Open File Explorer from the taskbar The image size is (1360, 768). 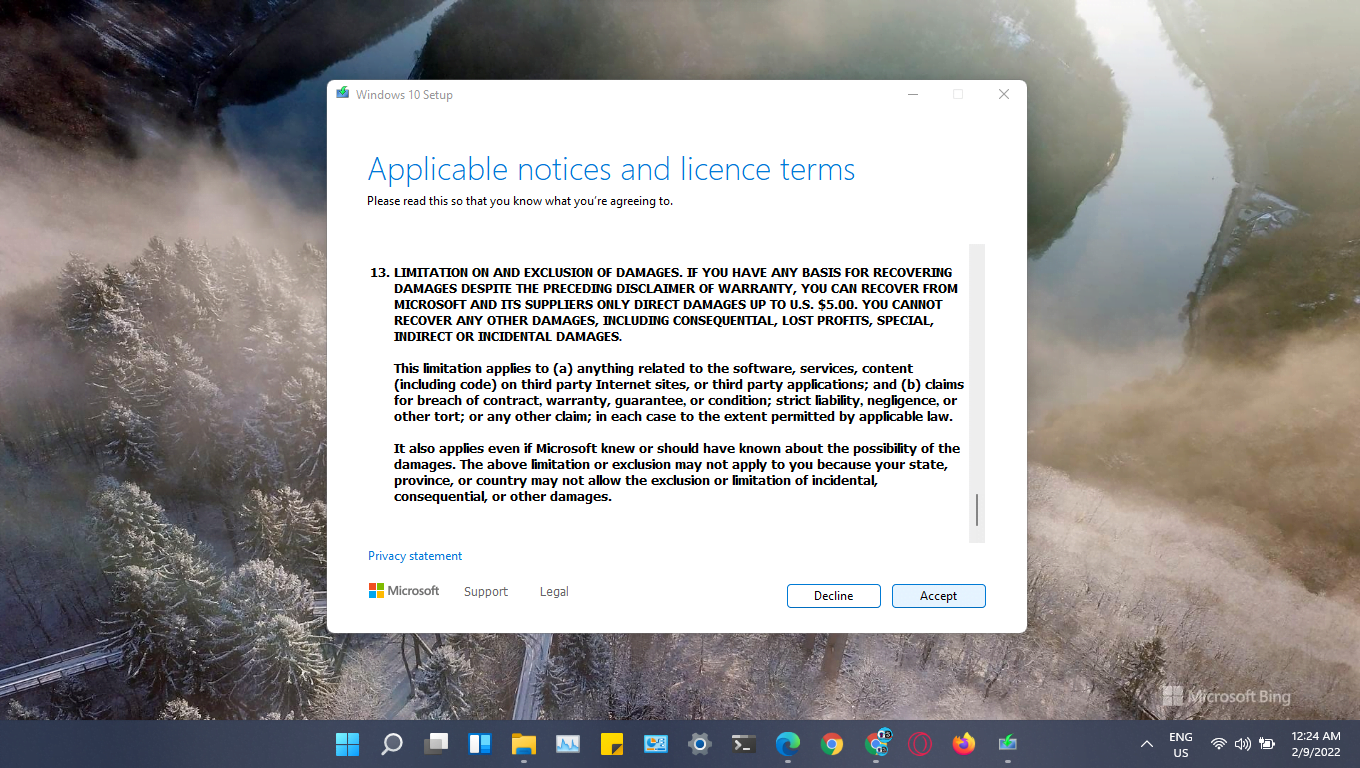524,744
